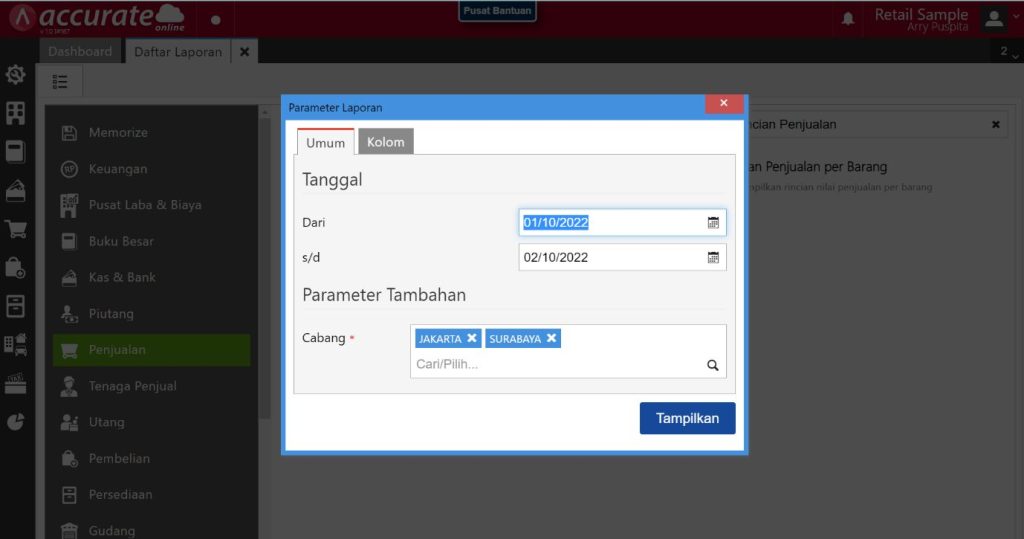Open Penjualan per Barang report
Viewport: 1024px width, 539px height.
818,167
